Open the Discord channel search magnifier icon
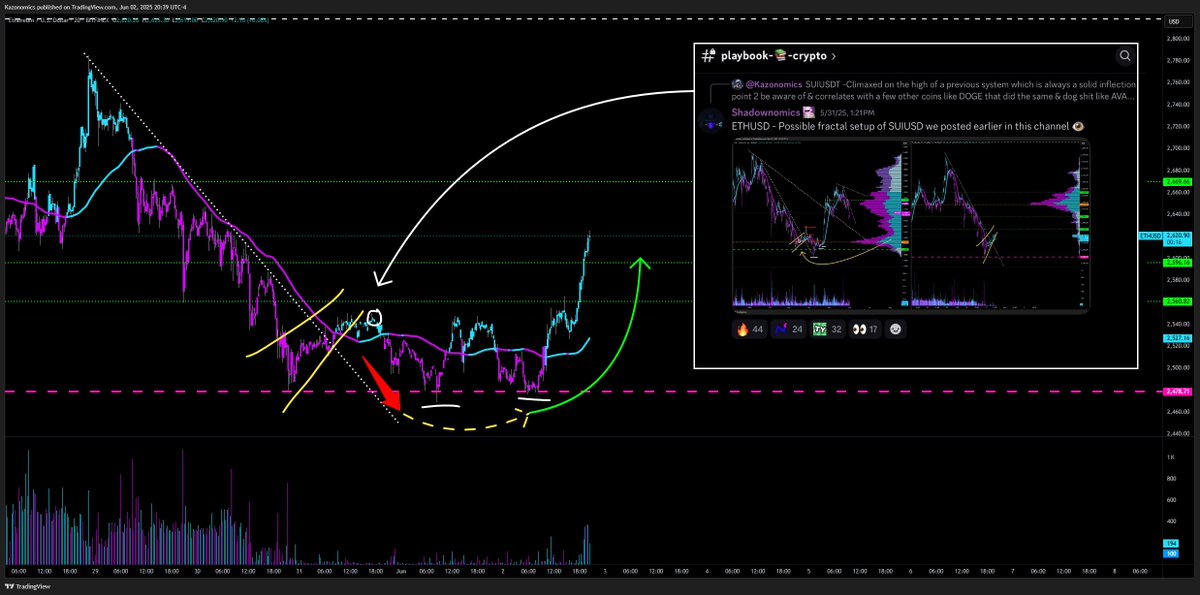This screenshot has width=1200, height=595. [1125, 56]
